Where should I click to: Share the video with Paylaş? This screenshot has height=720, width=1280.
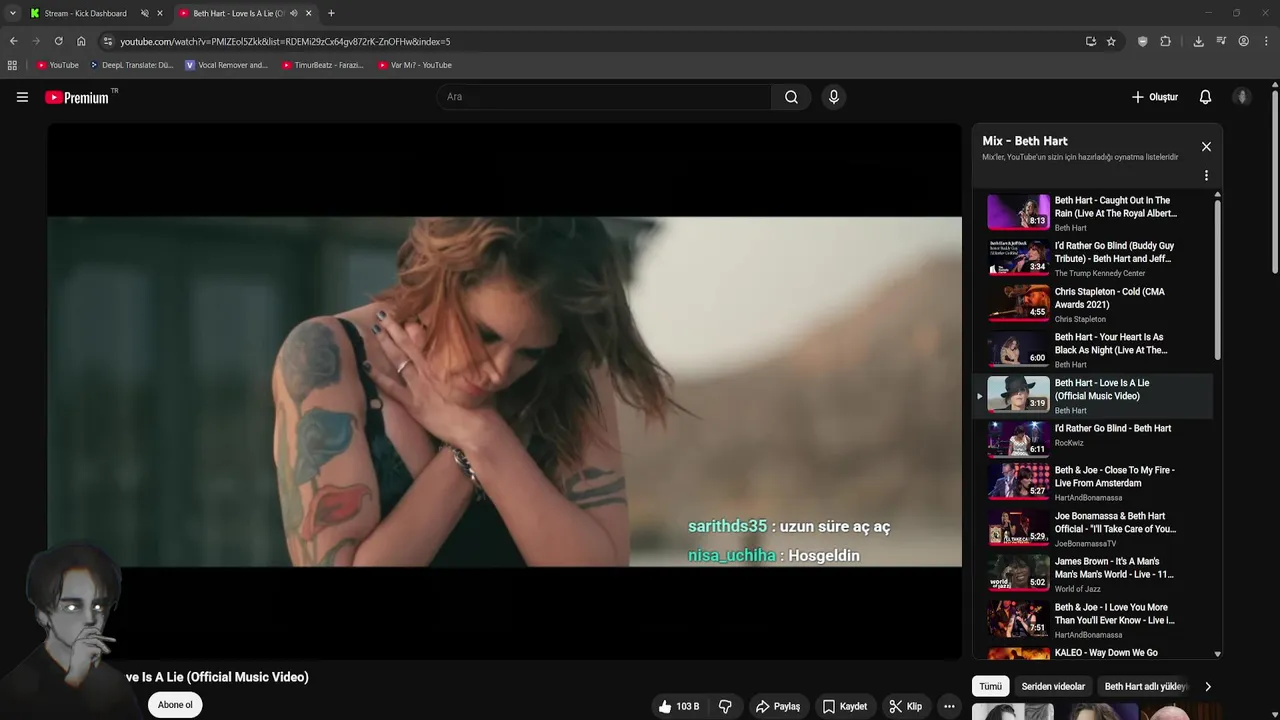coord(777,706)
